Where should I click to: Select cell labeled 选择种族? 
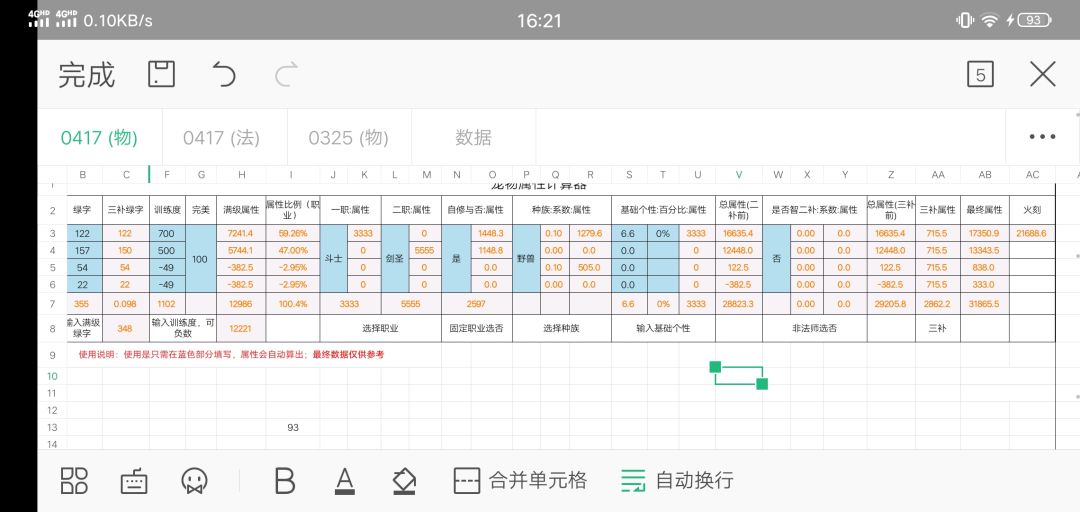(561, 328)
